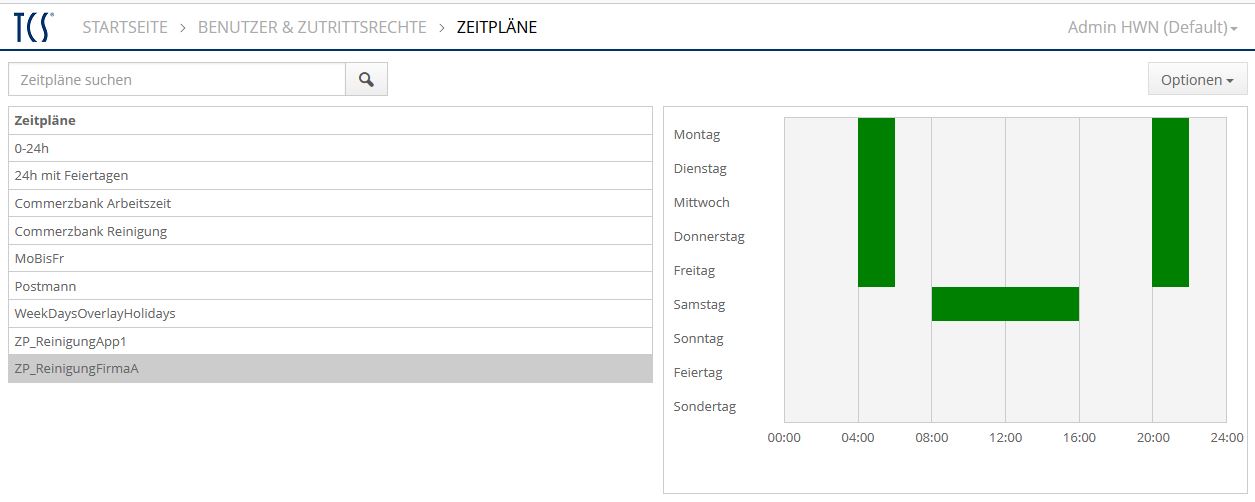Click the green Saturday 08:00-16:00 time block
The height and width of the screenshot is (502, 1255).
1005,304
